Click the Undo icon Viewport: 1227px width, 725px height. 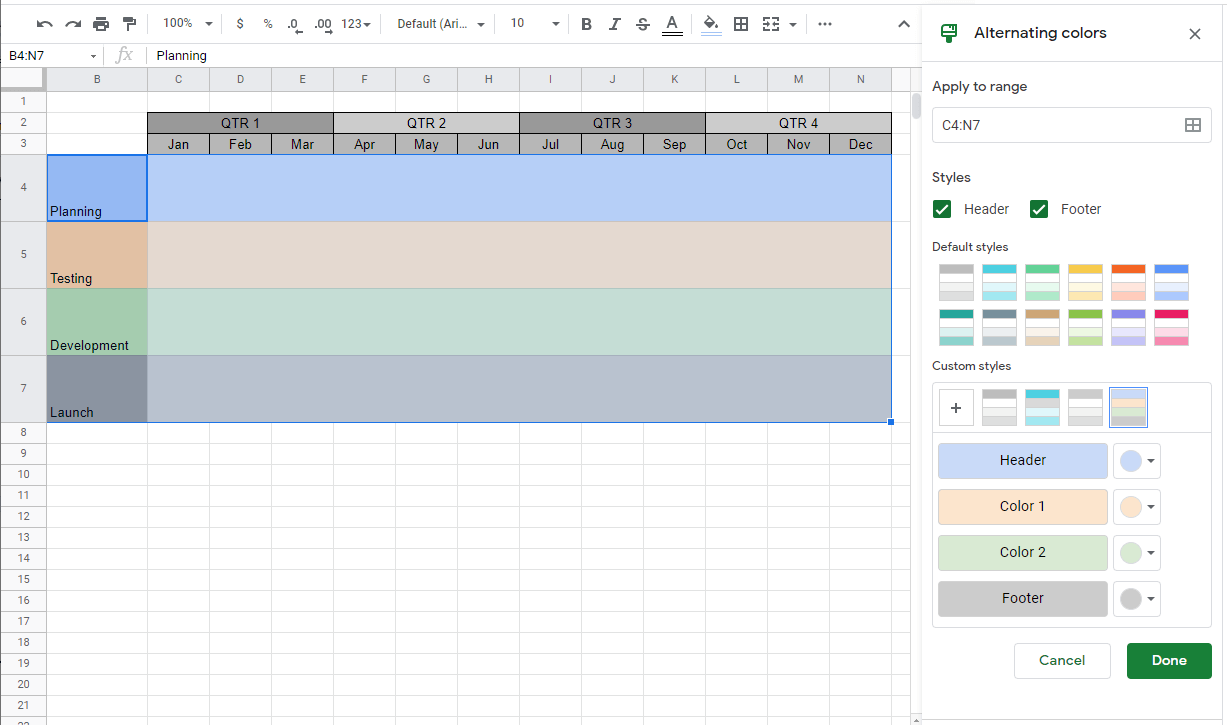click(44, 22)
